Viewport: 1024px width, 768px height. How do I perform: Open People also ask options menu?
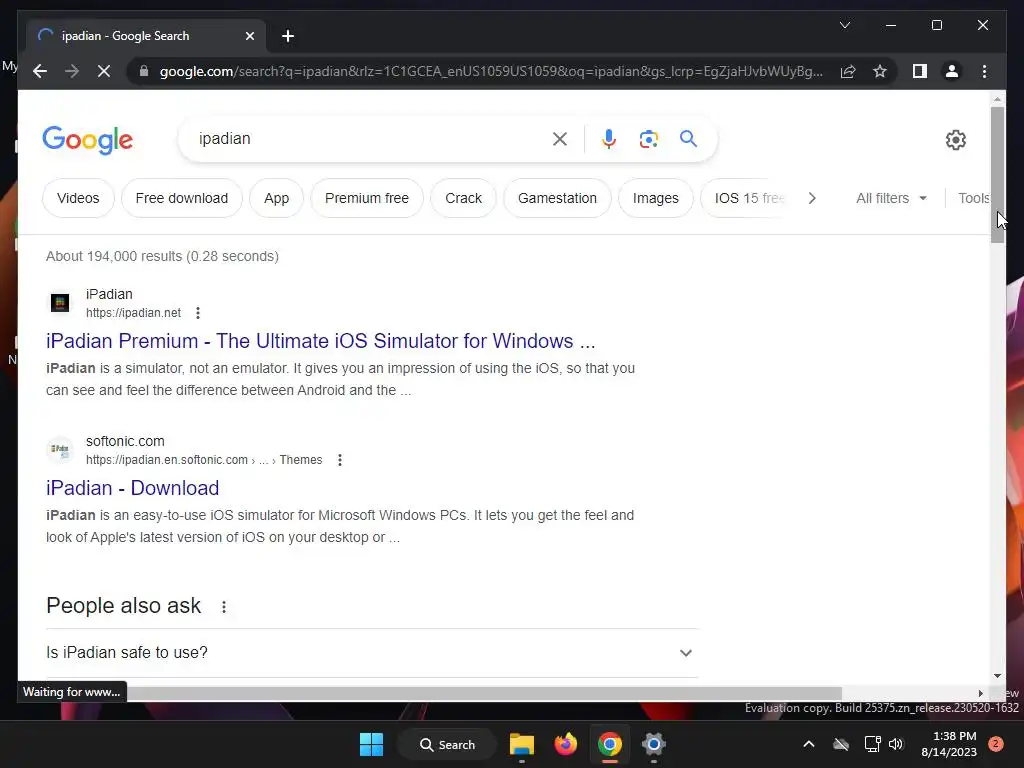click(x=224, y=607)
